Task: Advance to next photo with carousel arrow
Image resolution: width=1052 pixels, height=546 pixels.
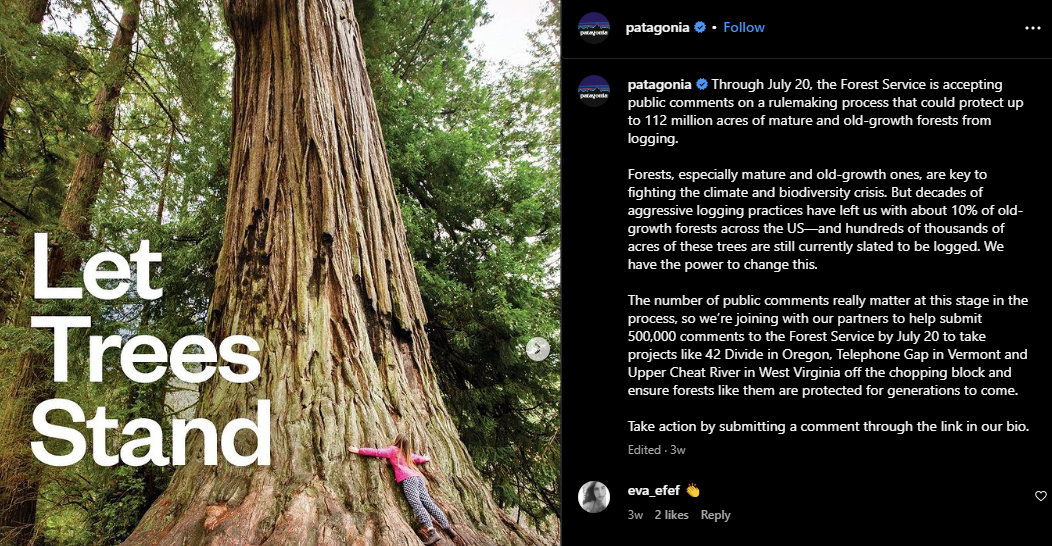Action: pyautogui.click(x=537, y=349)
